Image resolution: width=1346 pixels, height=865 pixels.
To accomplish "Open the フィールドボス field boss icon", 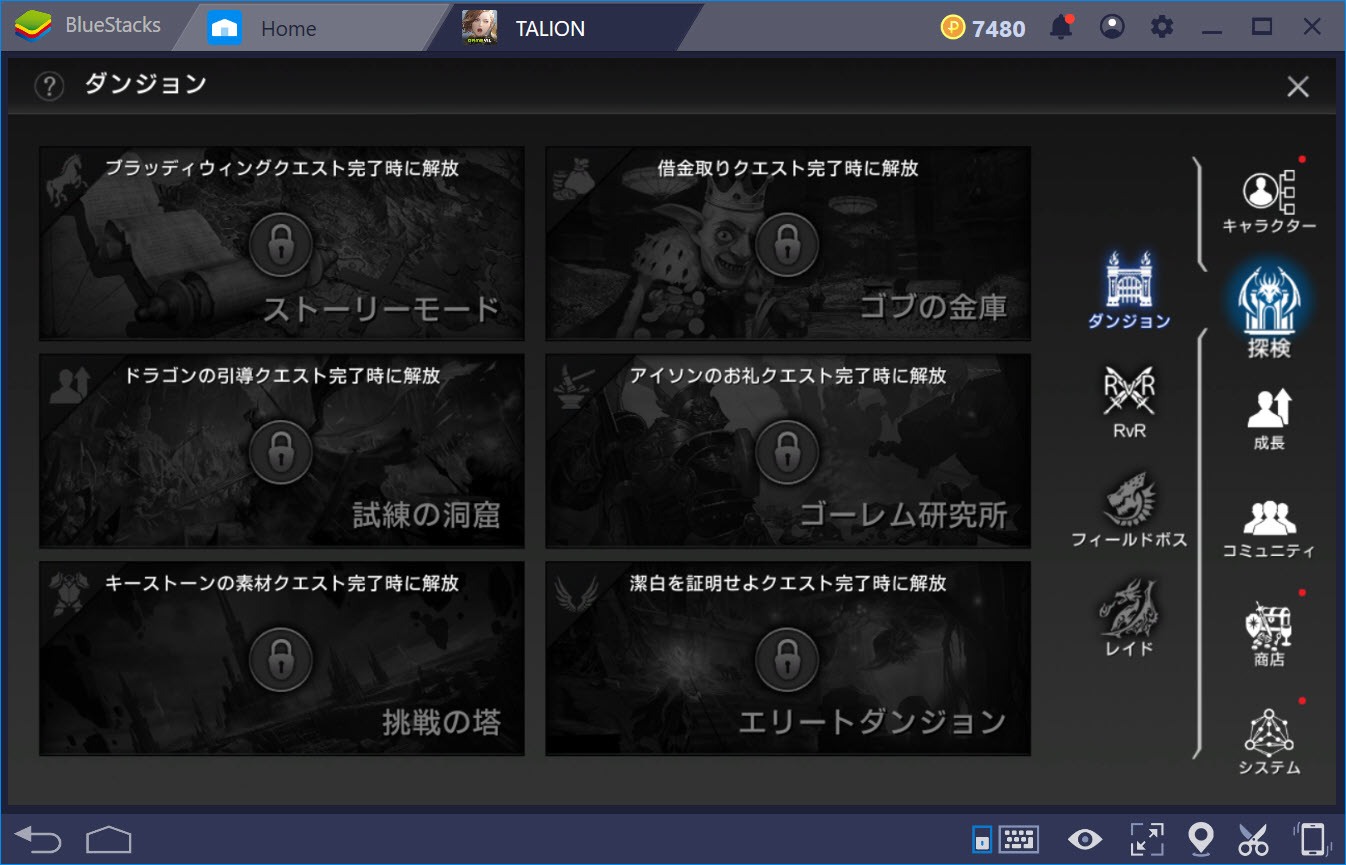I will tap(1129, 511).
